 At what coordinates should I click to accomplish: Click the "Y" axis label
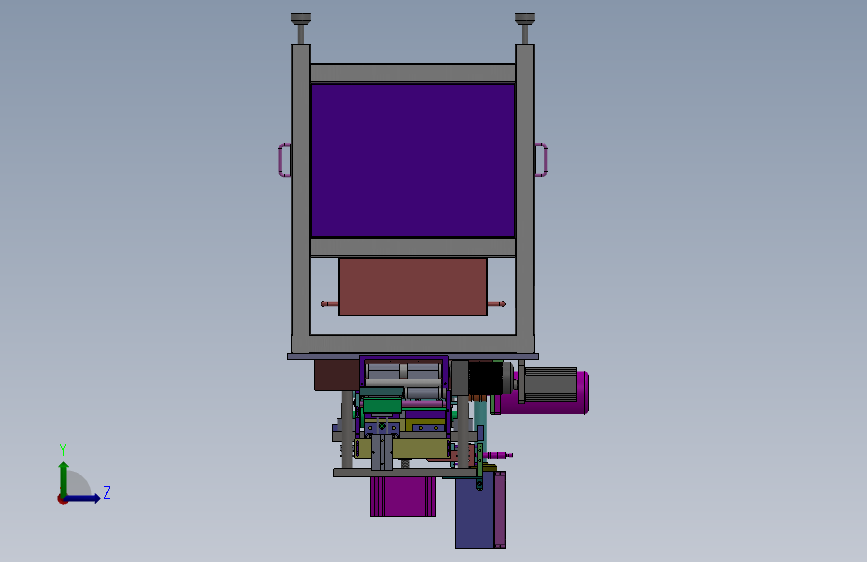pyautogui.click(x=63, y=449)
